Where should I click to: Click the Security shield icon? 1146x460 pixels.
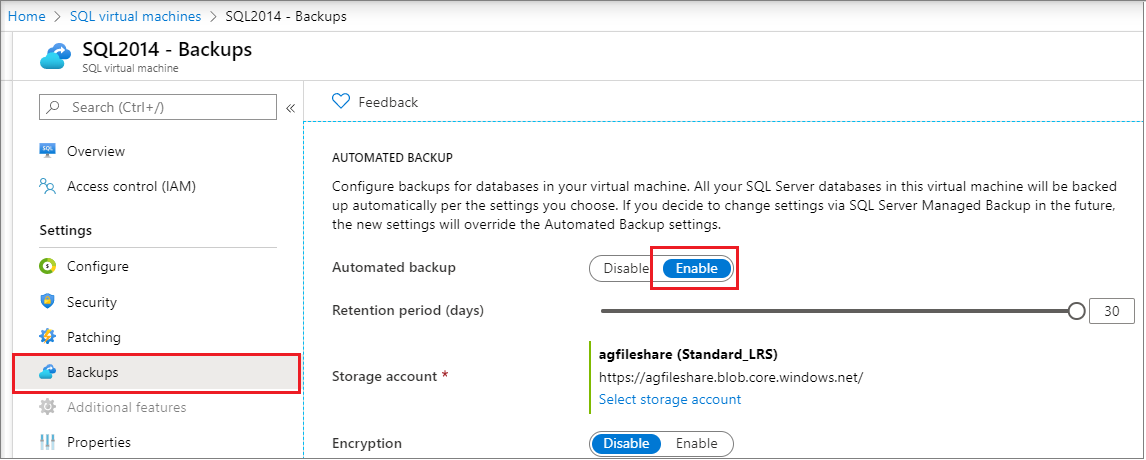pyautogui.click(x=47, y=302)
